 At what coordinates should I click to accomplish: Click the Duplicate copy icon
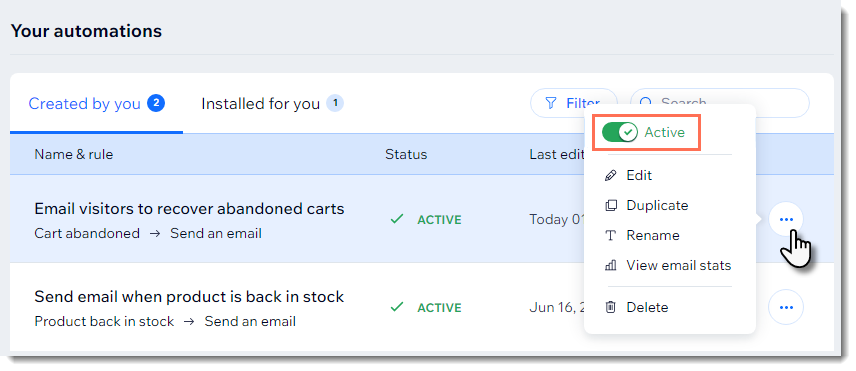(x=611, y=206)
